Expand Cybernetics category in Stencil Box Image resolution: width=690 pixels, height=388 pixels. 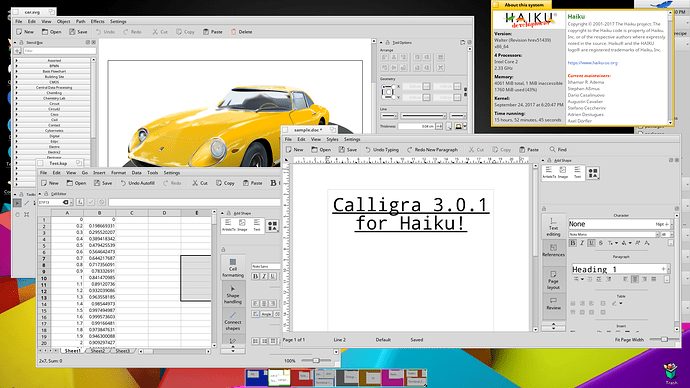(x=52, y=131)
